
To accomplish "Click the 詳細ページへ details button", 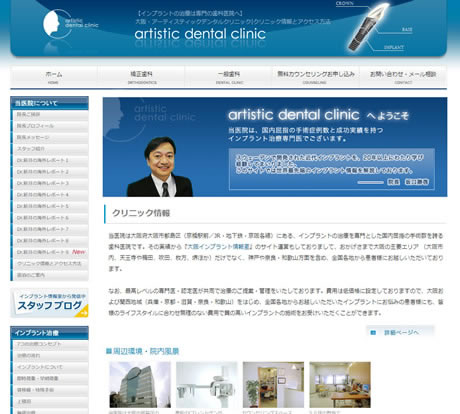I will (400, 332).
